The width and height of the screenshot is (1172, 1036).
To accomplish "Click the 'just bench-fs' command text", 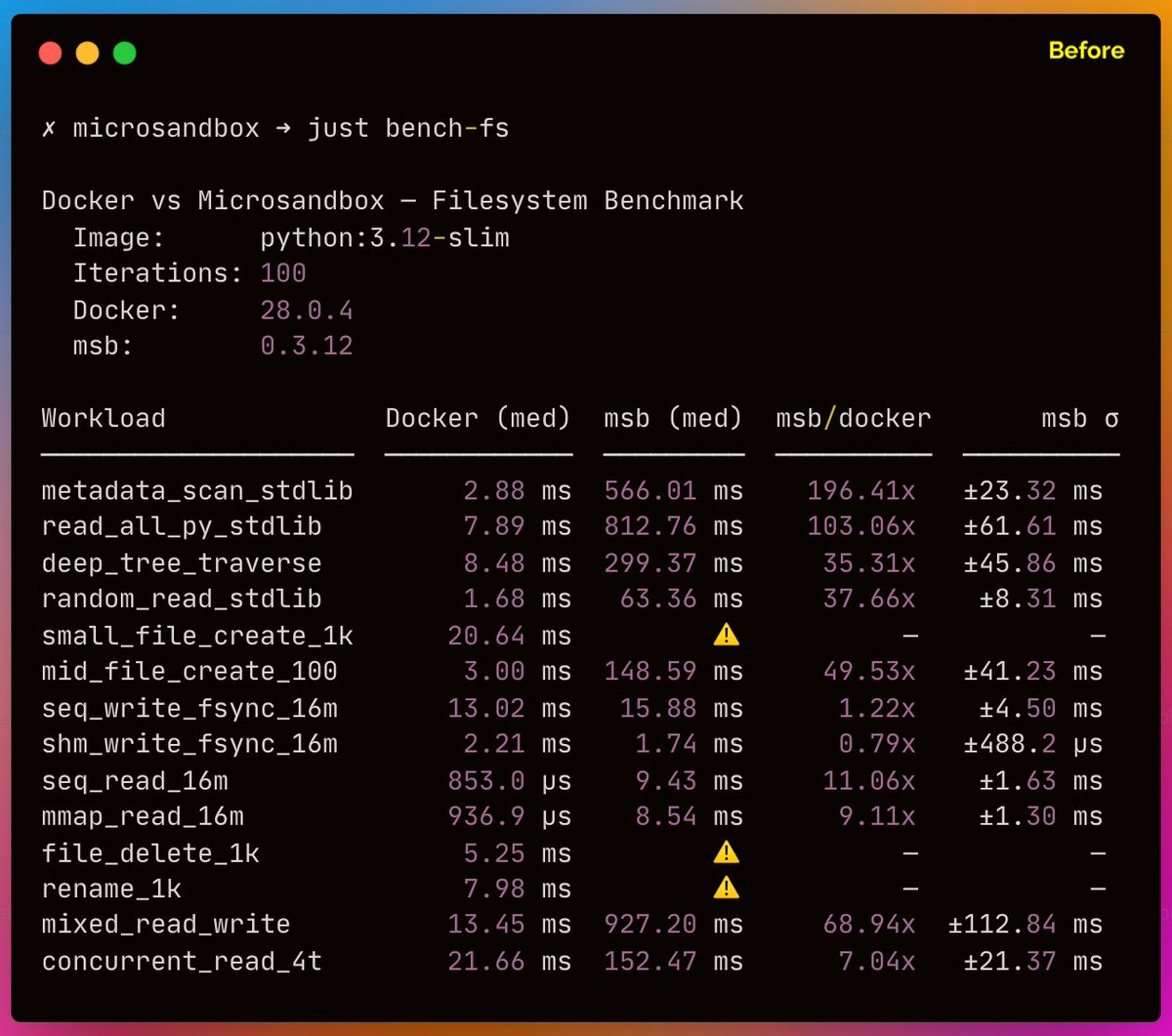I will 408,128.
